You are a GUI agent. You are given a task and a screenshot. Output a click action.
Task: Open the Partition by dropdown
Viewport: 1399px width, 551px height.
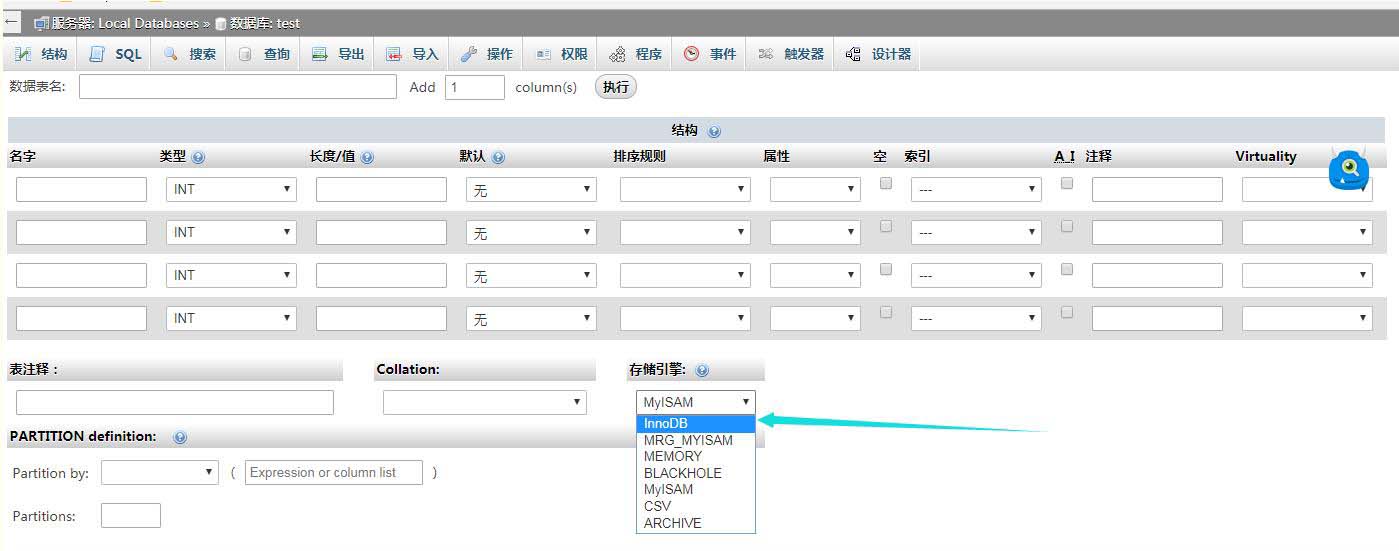(x=160, y=472)
